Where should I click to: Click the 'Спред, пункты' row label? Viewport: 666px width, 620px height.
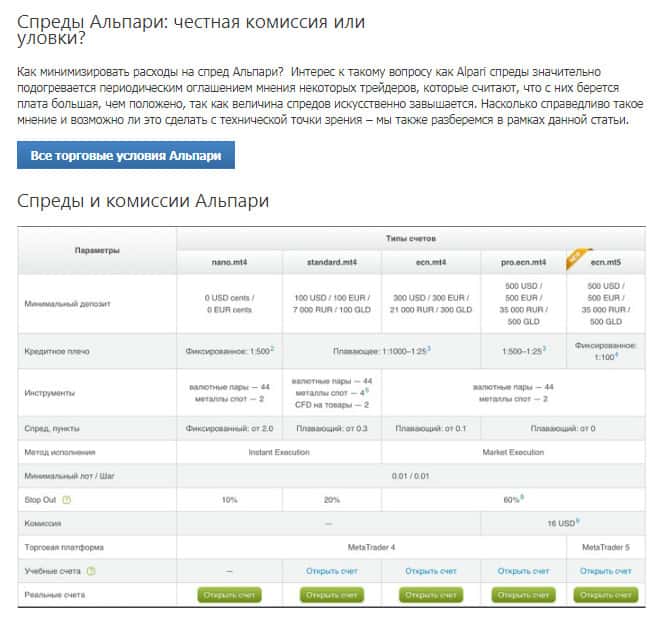tap(52, 428)
